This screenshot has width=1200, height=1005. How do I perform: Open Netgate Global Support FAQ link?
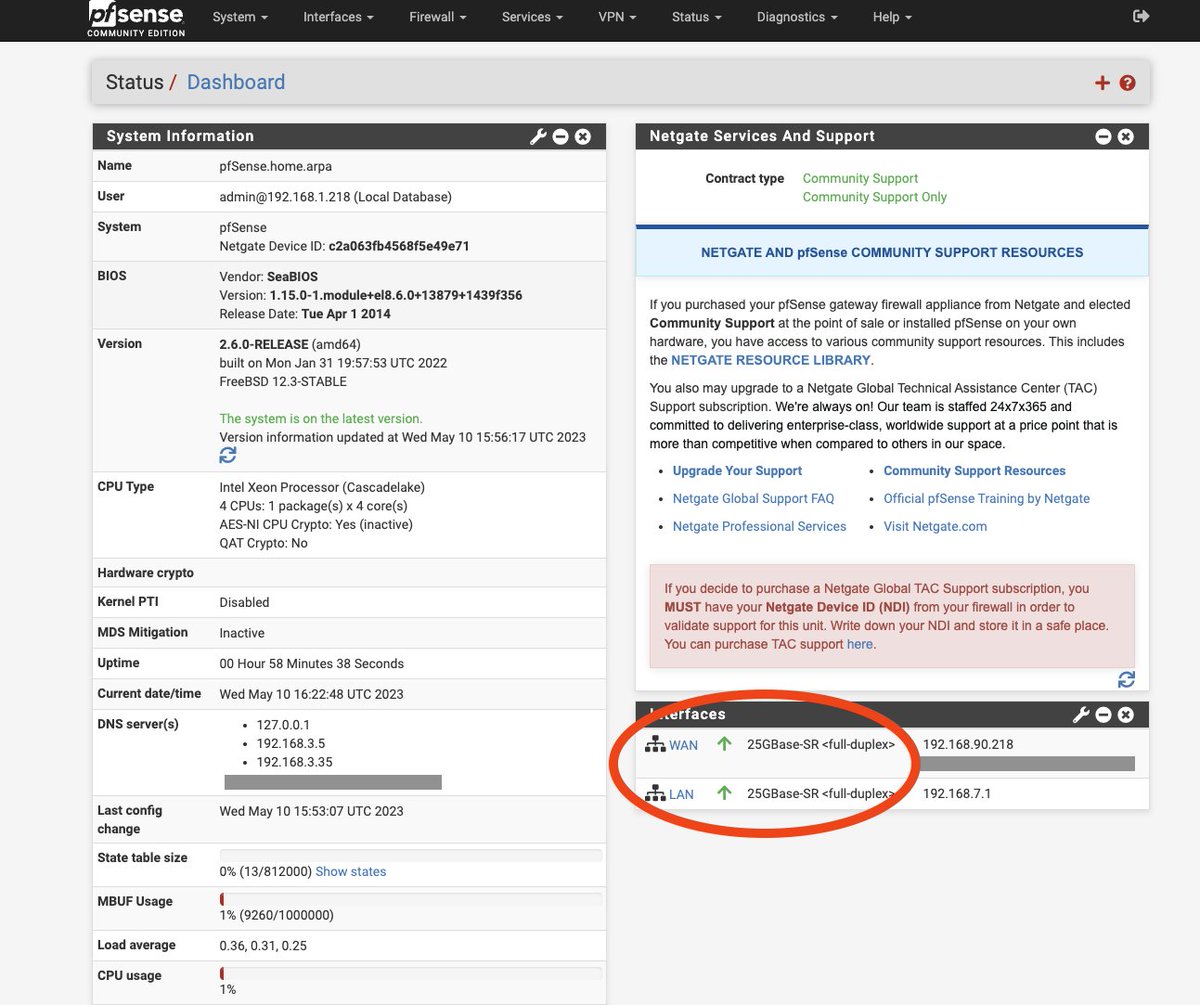pos(753,498)
